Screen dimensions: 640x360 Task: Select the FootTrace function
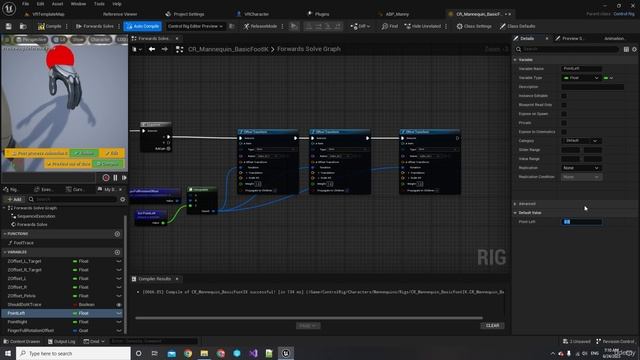(24, 243)
